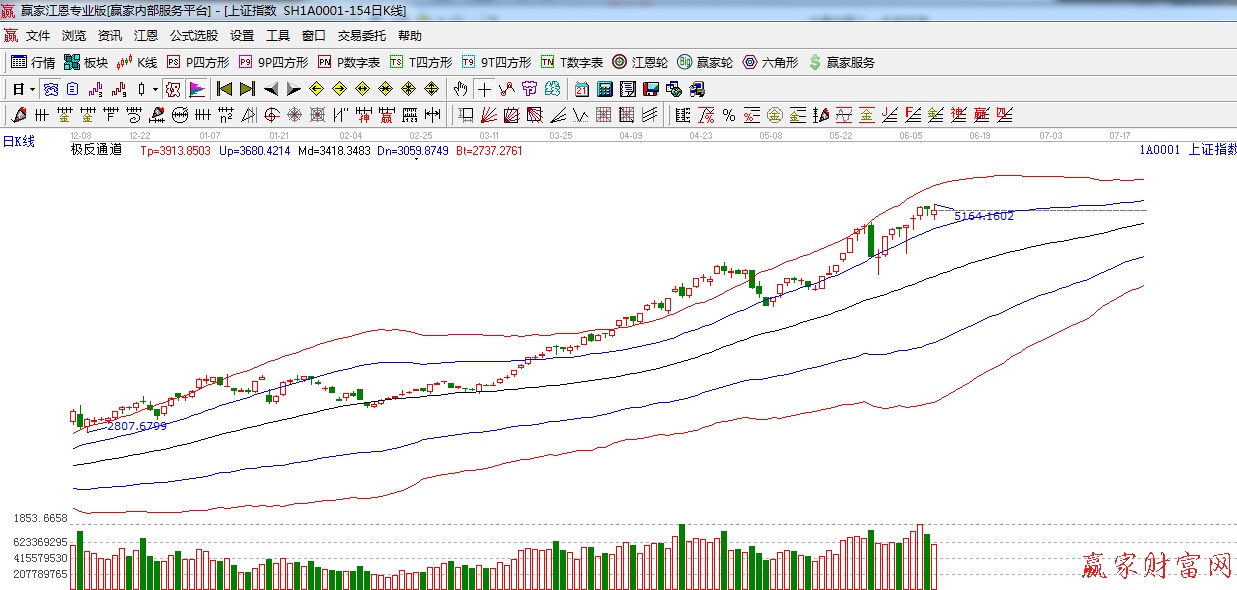1237x590 pixels.
Task: Open the 交易委托 menu
Action: click(x=361, y=35)
